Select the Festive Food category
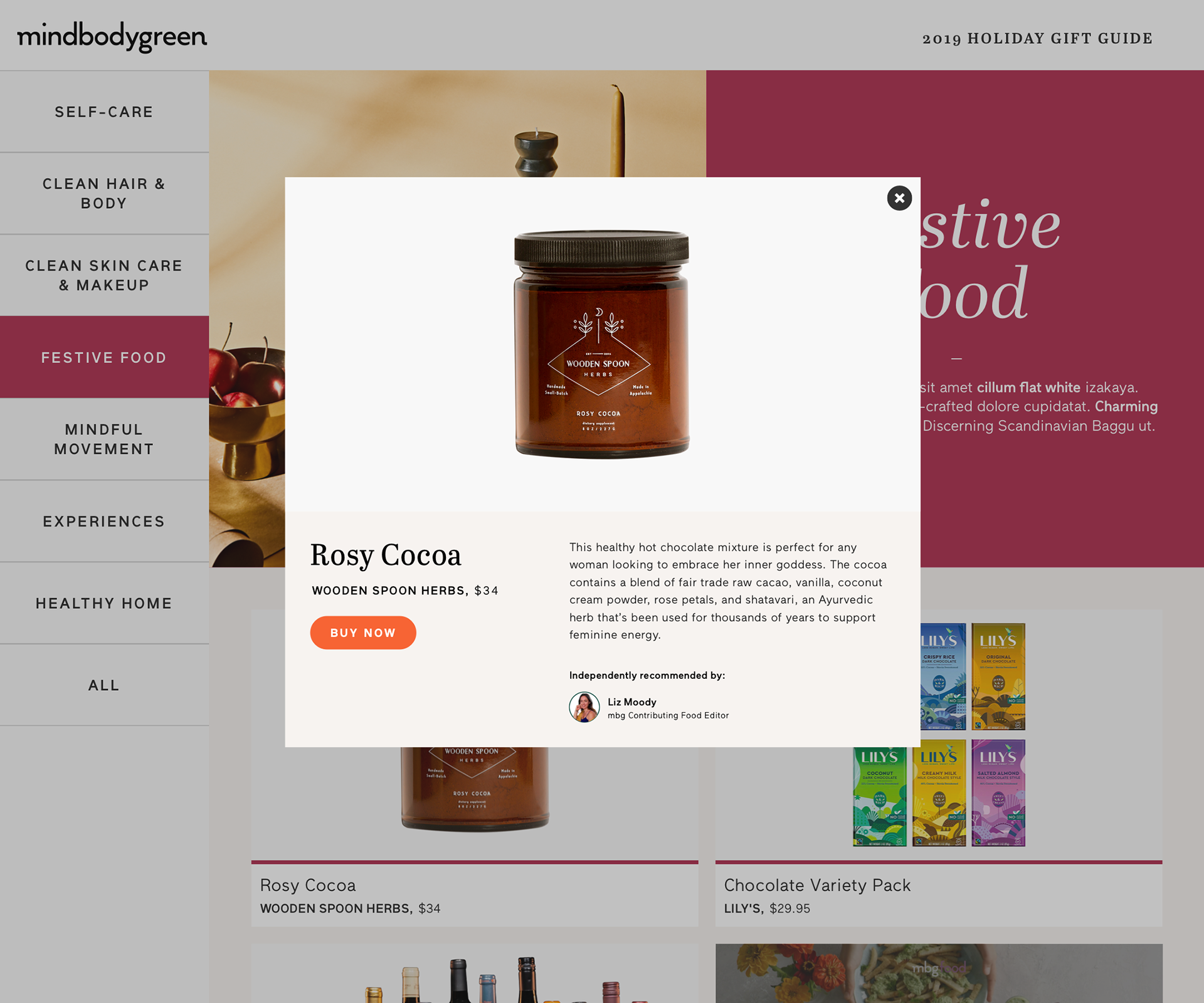The image size is (1204, 1003). 104,357
